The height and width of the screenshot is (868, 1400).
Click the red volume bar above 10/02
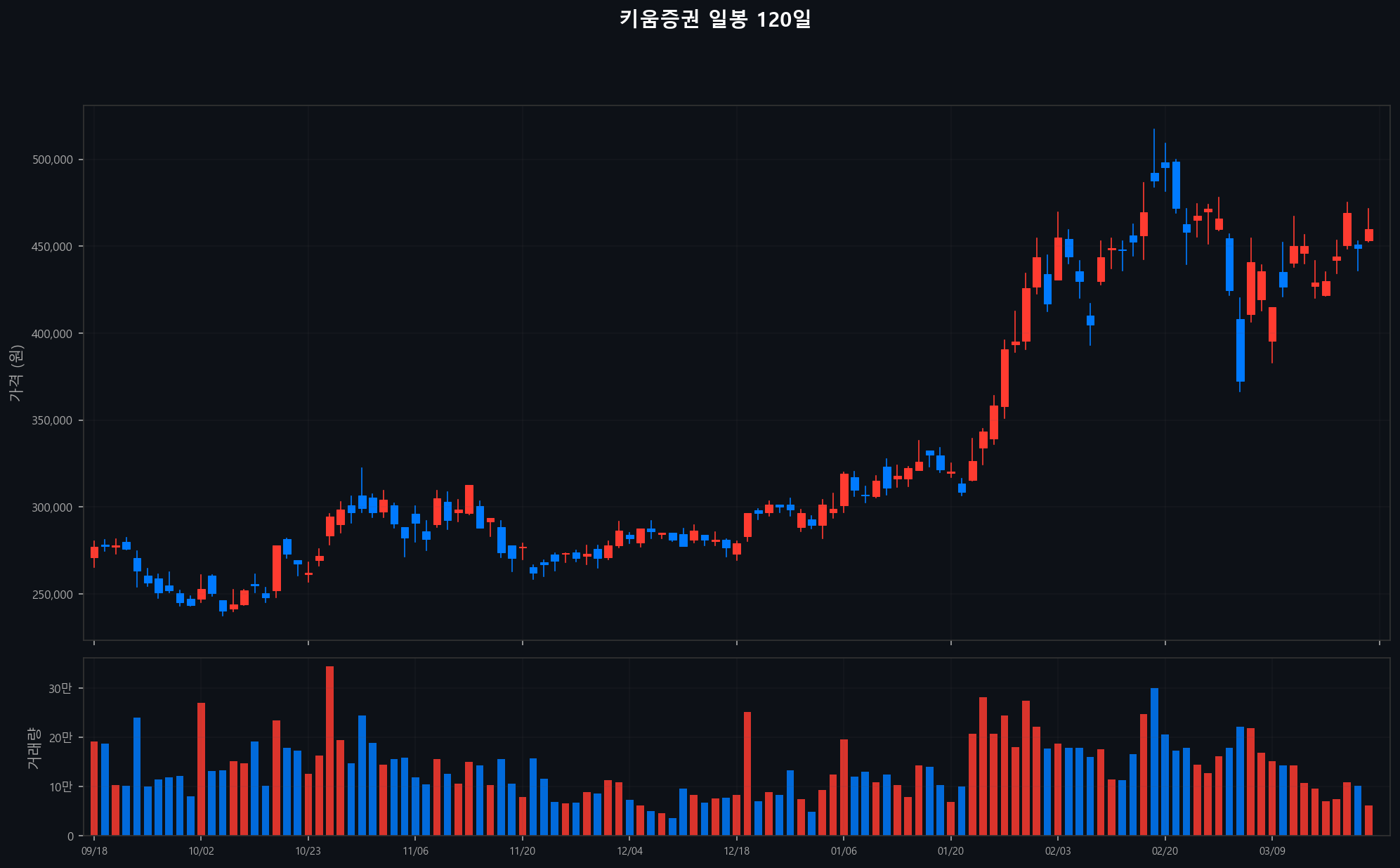point(201,768)
